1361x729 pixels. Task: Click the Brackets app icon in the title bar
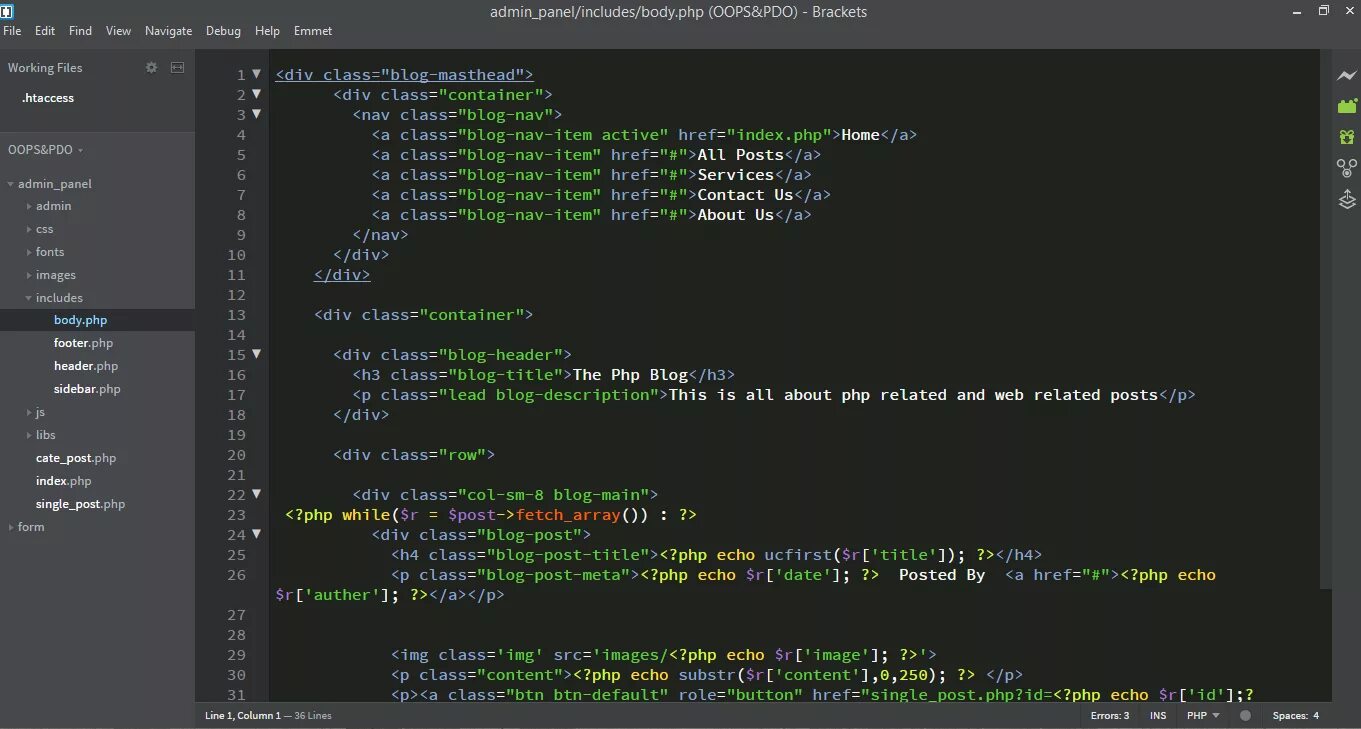tap(8, 11)
